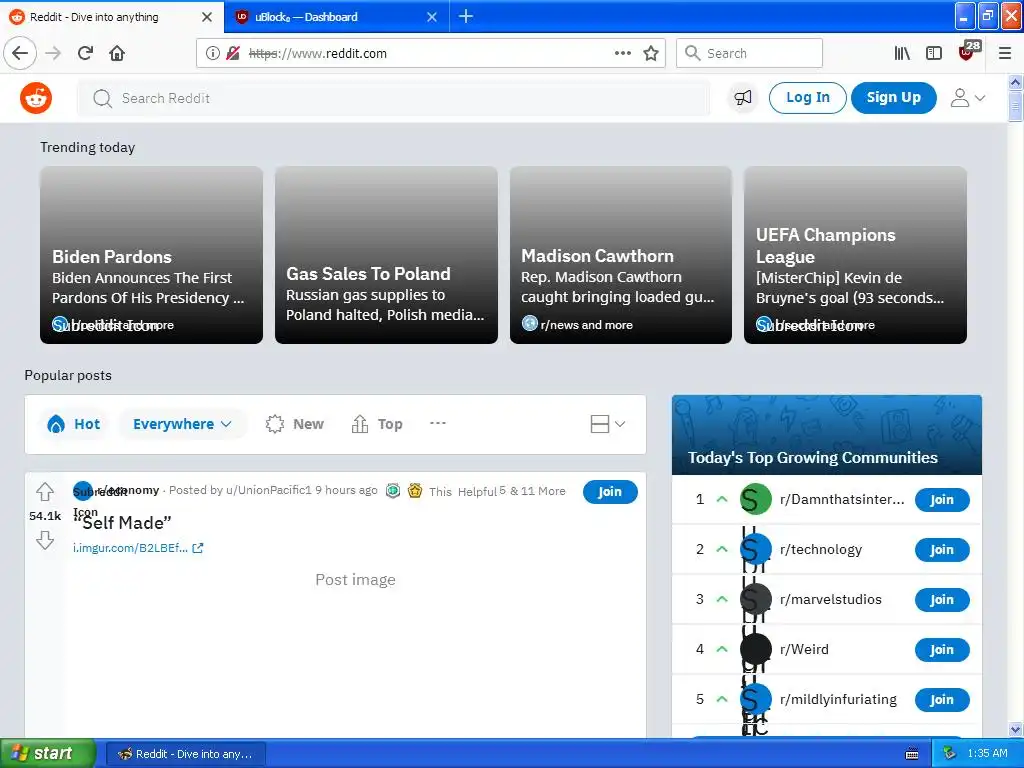Click r/Damnthatsinteresting community avatar
This screenshot has width=1024, height=768.
tap(756, 500)
